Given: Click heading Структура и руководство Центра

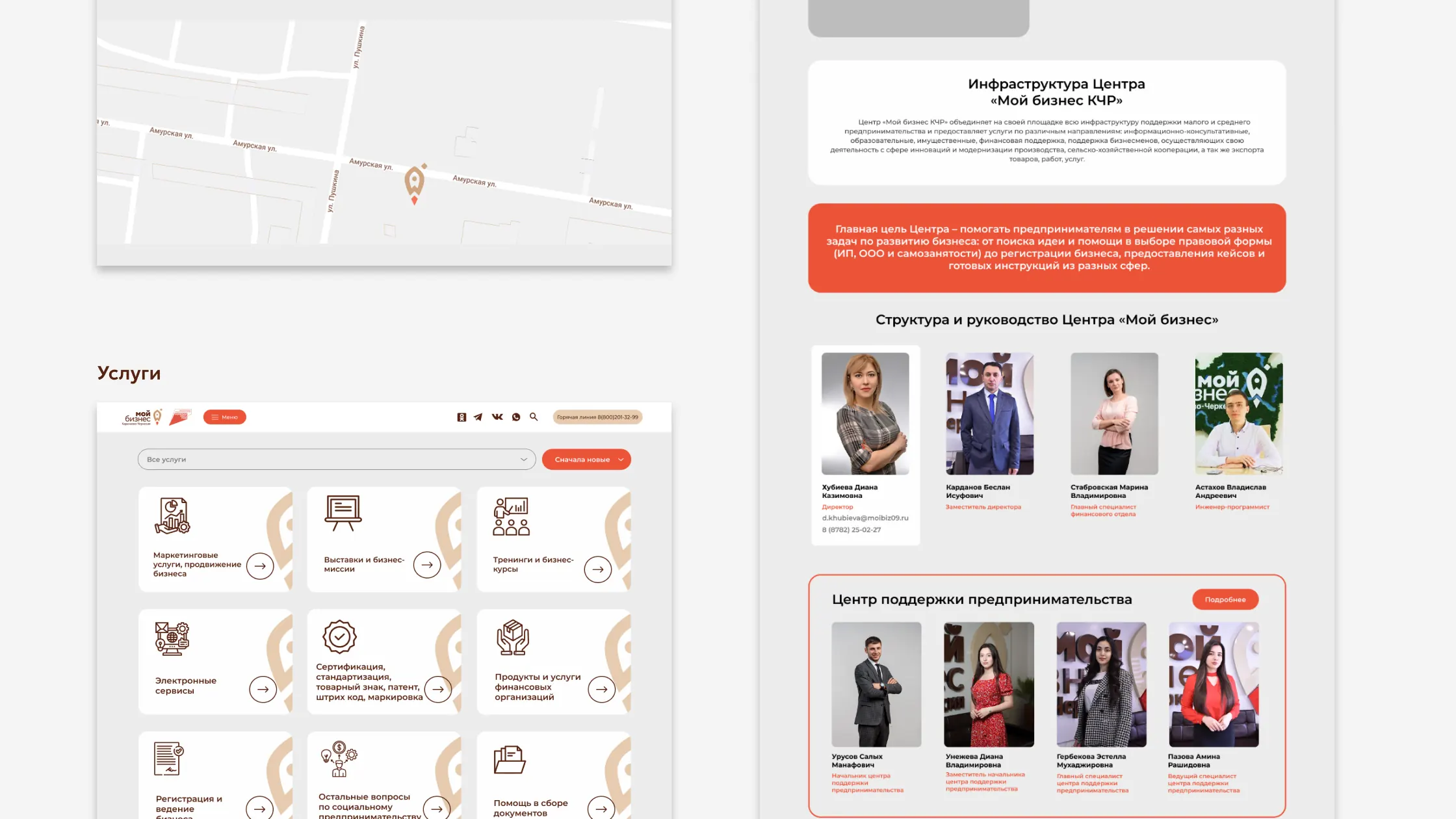Looking at the screenshot, I should 1046,320.
